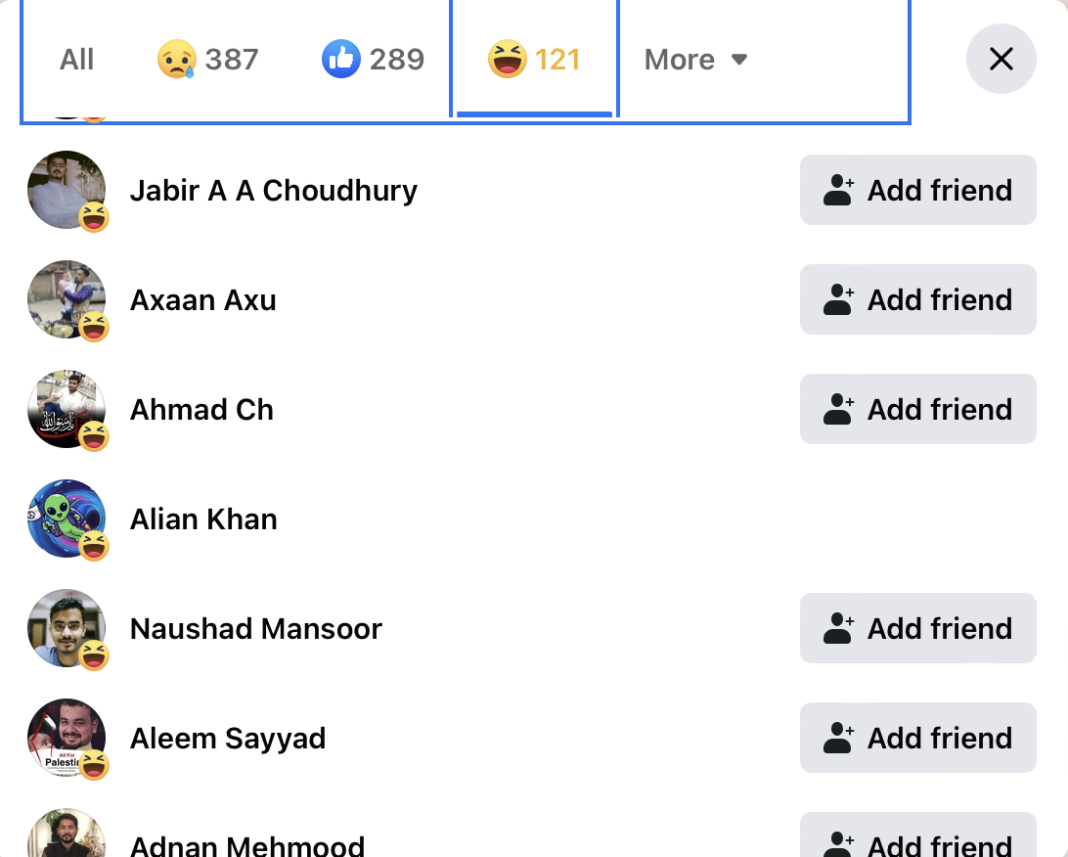Open Alian Khan's alien avatar
The height and width of the screenshot is (857, 1068).
pos(66,519)
